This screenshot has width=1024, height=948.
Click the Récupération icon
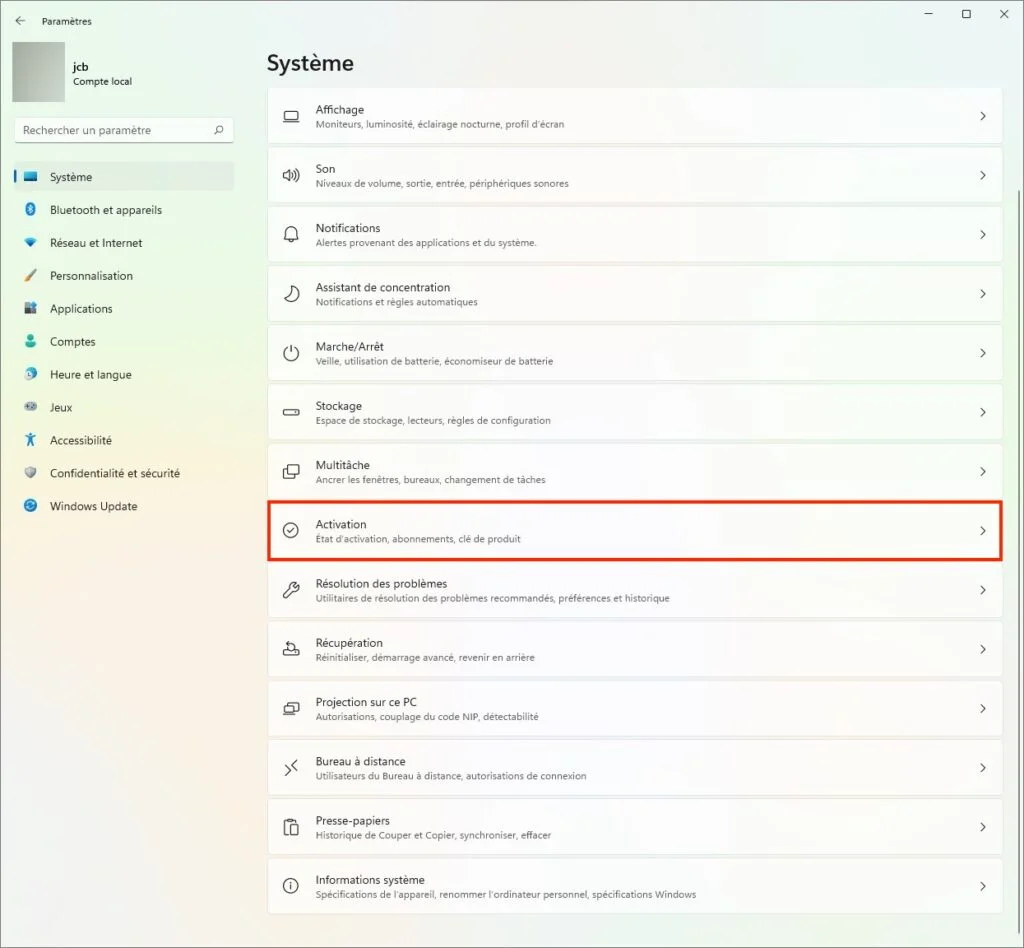(x=291, y=649)
